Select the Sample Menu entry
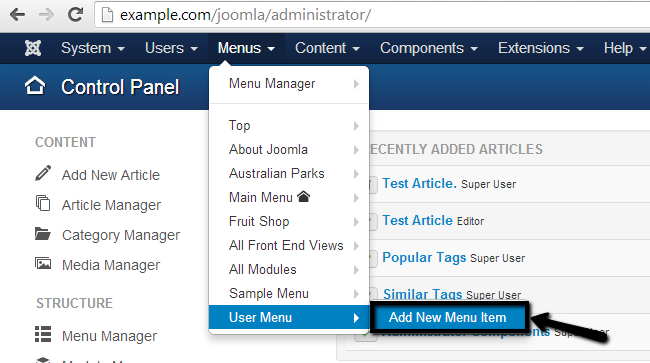This screenshot has height=363, width=650. pyautogui.click(x=289, y=294)
